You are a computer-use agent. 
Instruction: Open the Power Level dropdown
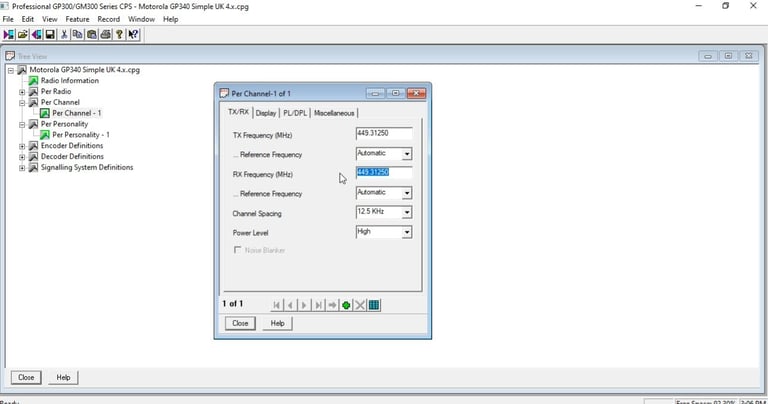point(407,232)
